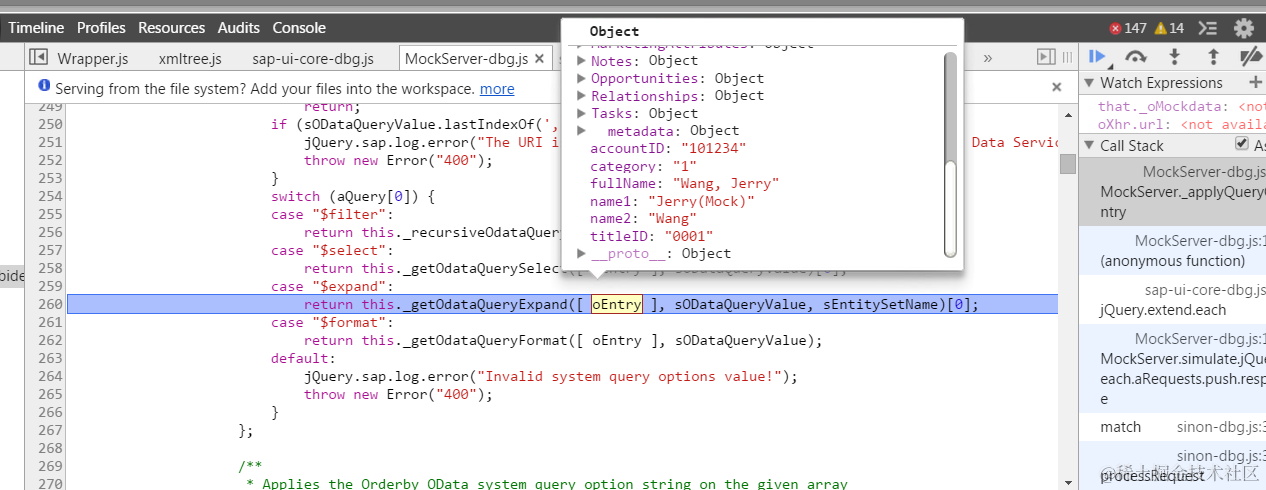The width and height of the screenshot is (1266, 490).
Task: Switch to the Wrapper.js file tab
Action: tap(92, 59)
